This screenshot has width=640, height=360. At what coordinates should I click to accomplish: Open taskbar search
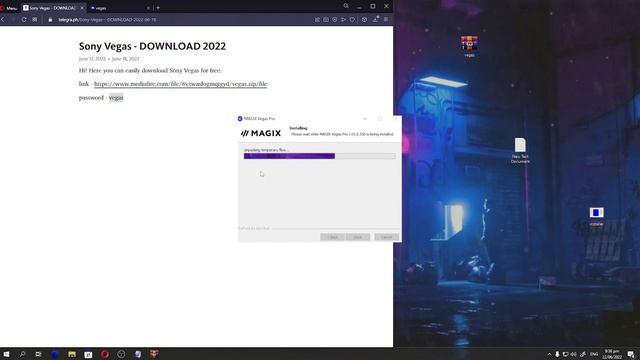(22, 354)
